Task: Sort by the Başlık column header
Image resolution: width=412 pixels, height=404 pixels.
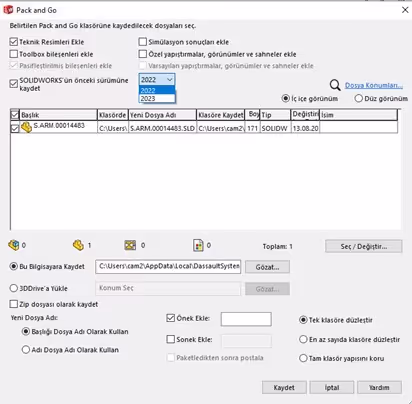Action: [x=58, y=115]
